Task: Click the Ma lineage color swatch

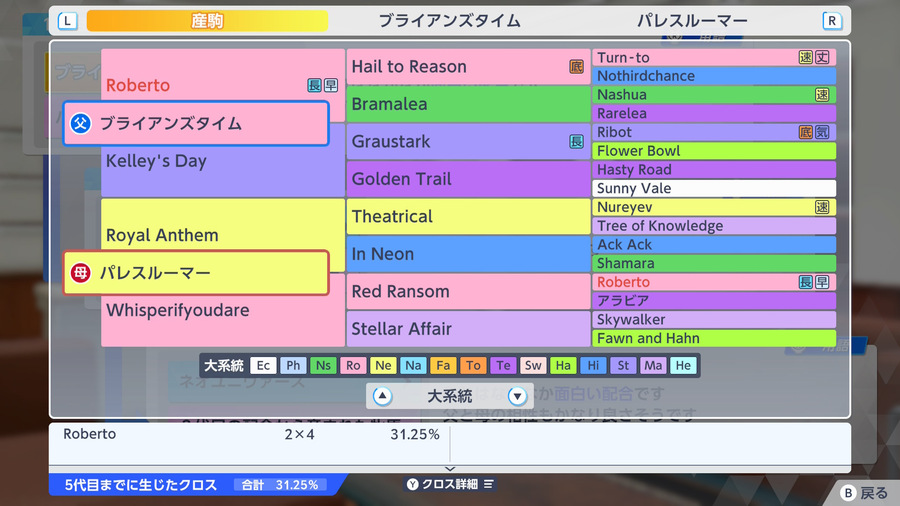Action: point(653,365)
